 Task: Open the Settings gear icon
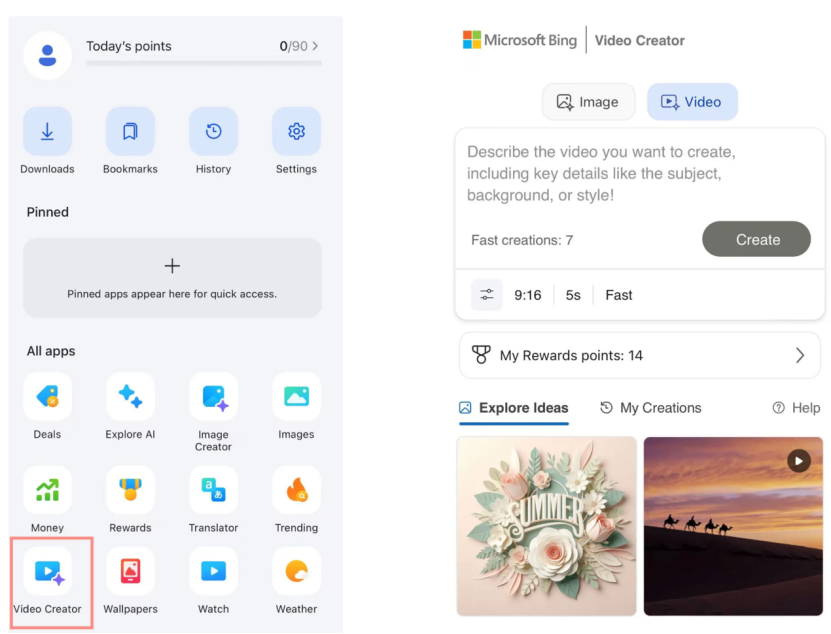296,131
